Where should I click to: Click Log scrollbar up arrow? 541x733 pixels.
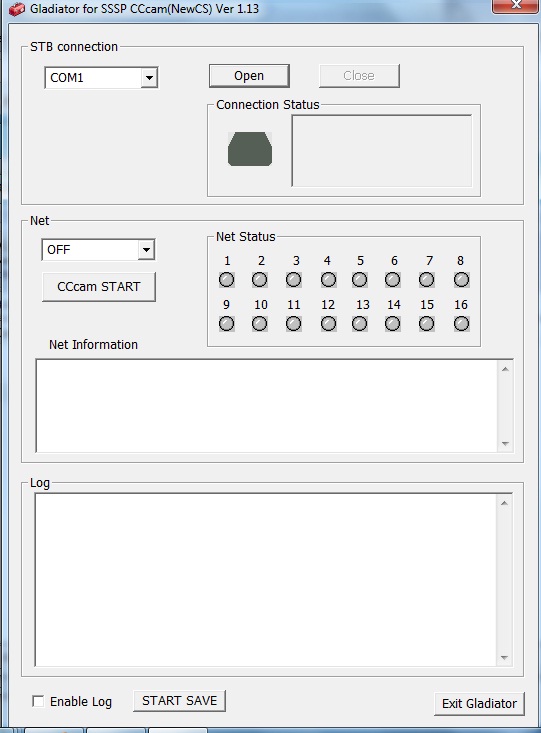point(504,503)
